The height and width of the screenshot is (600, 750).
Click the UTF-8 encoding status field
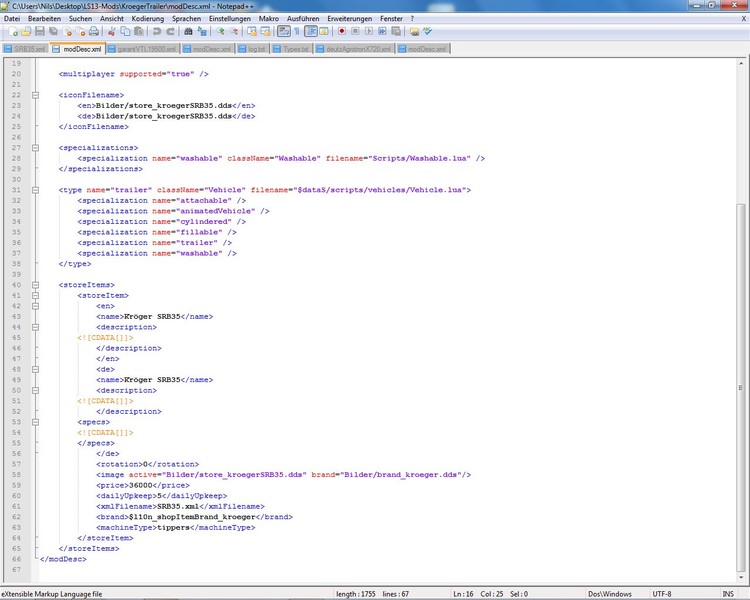662,594
